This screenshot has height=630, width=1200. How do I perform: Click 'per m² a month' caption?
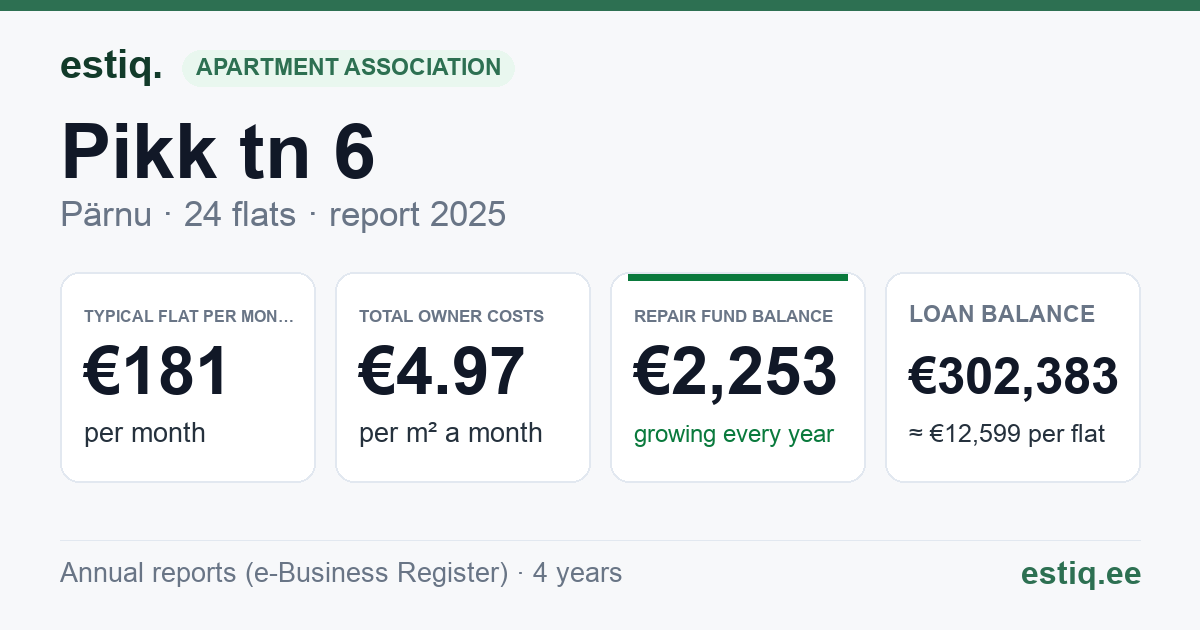tap(451, 433)
